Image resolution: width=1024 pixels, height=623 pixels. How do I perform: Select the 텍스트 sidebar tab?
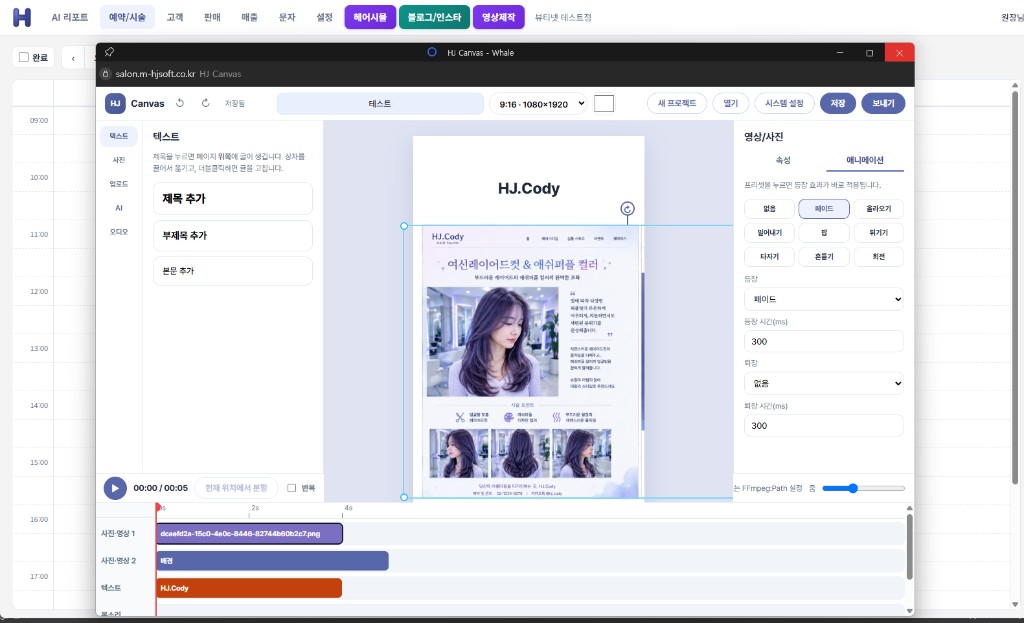(x=119, y=136)
